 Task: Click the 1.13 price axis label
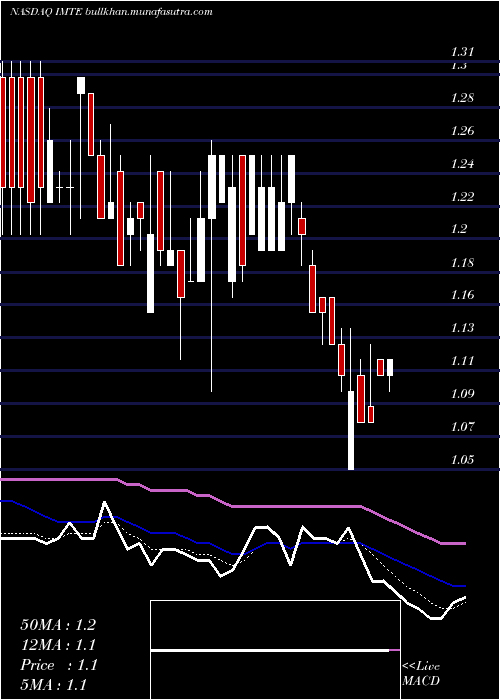462,328
